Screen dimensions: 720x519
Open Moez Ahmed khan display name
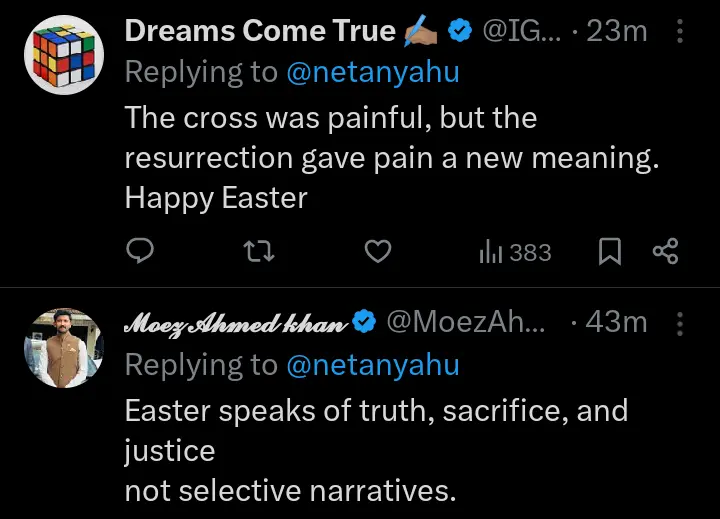pyautogui.click(x=236, y=322)
